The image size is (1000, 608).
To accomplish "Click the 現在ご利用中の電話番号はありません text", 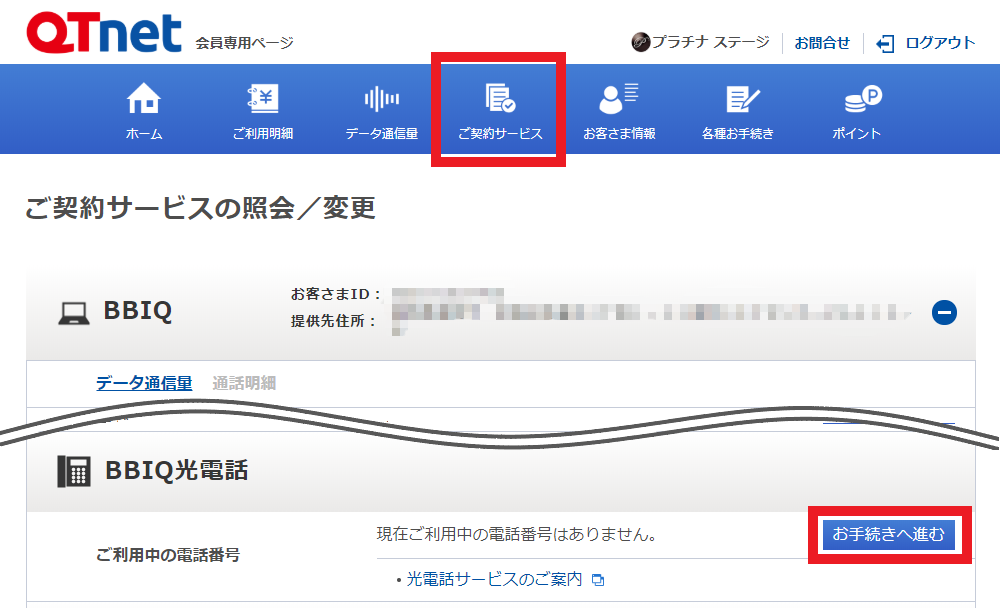I will (x=517, y=534).
